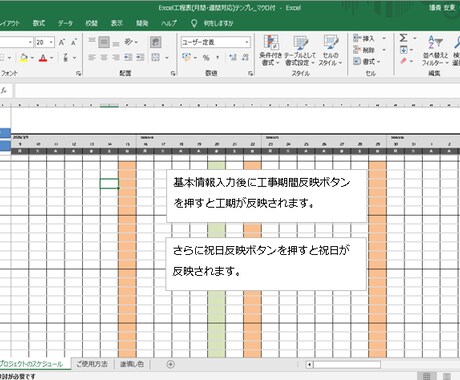Image resolution: width=460 pixels, height=380 pixels.
Task: Add a new sheet with plus button
Action: 170,364
